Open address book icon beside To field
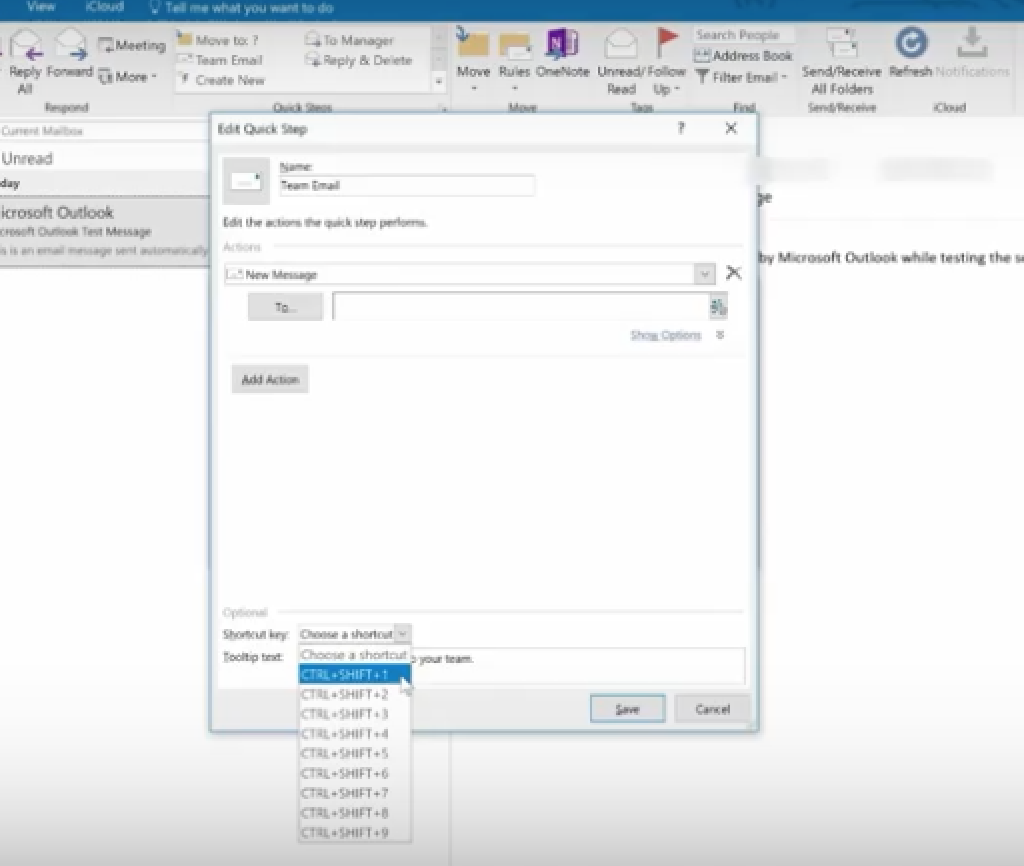Image resolution: width=1024 pixels, height=866 pixels. (718, 307)
